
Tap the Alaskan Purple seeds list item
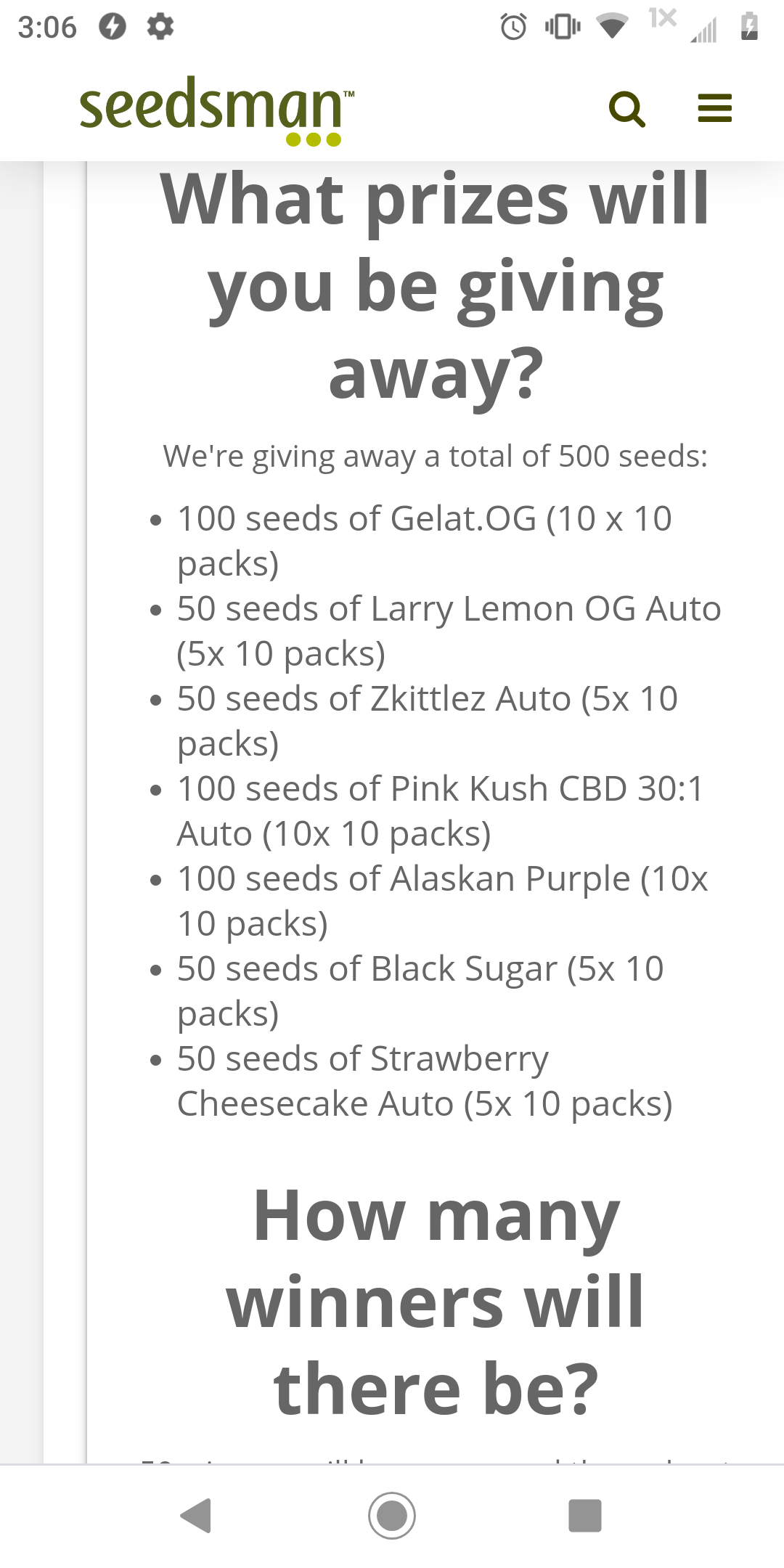(442, 901)
